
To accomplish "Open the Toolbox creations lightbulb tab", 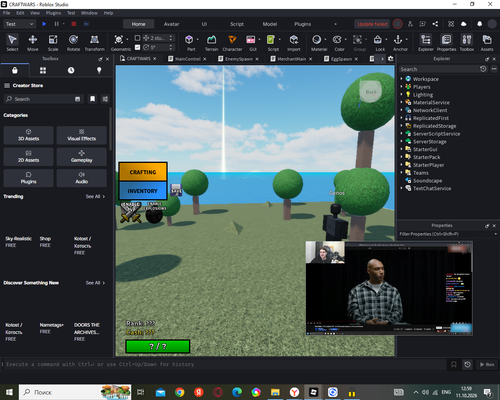I will click(x=99, y=70).
